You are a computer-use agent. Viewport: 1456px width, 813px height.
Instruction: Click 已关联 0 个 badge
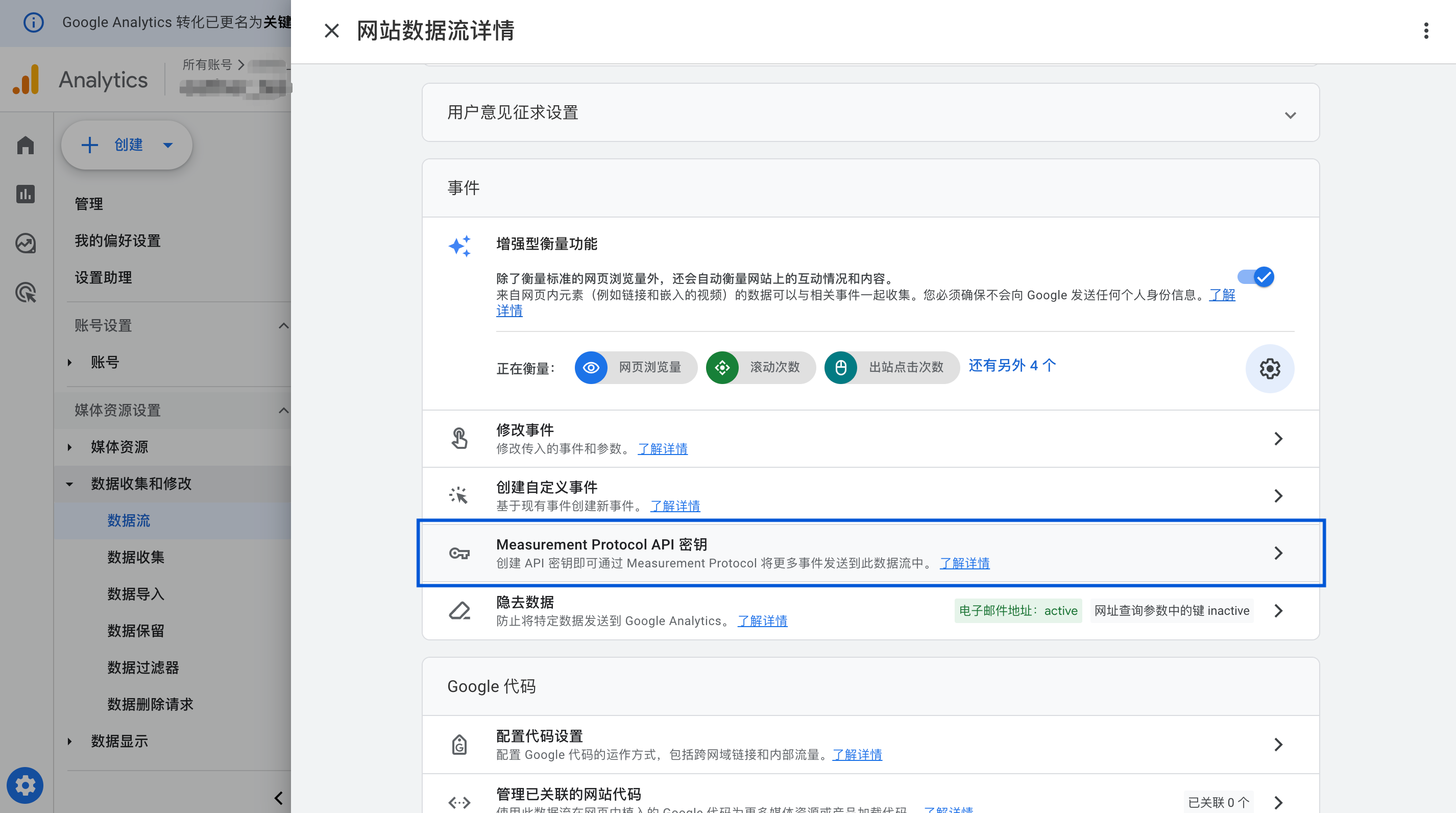(1218, 802)
